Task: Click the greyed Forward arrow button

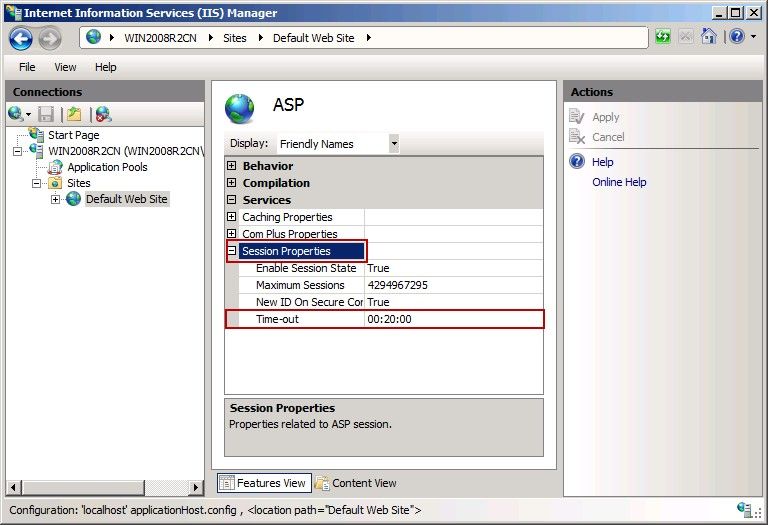Action: coord(50,39)
